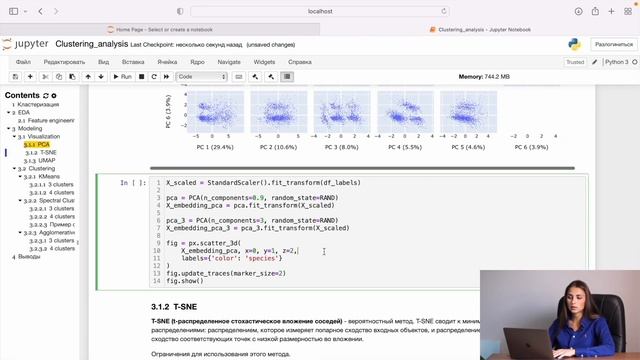This screenshot has height=360, width=640.
Task: Switch to the Home Page browser tab
Action: click(x=160, y=29)
